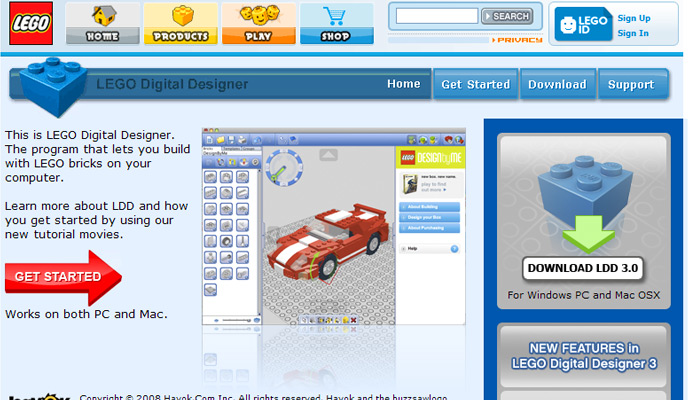Click the new file icon in LDD screenshot
Image resolution: width=690 pixels, height=400 pixels.
(x=210, y=140)
